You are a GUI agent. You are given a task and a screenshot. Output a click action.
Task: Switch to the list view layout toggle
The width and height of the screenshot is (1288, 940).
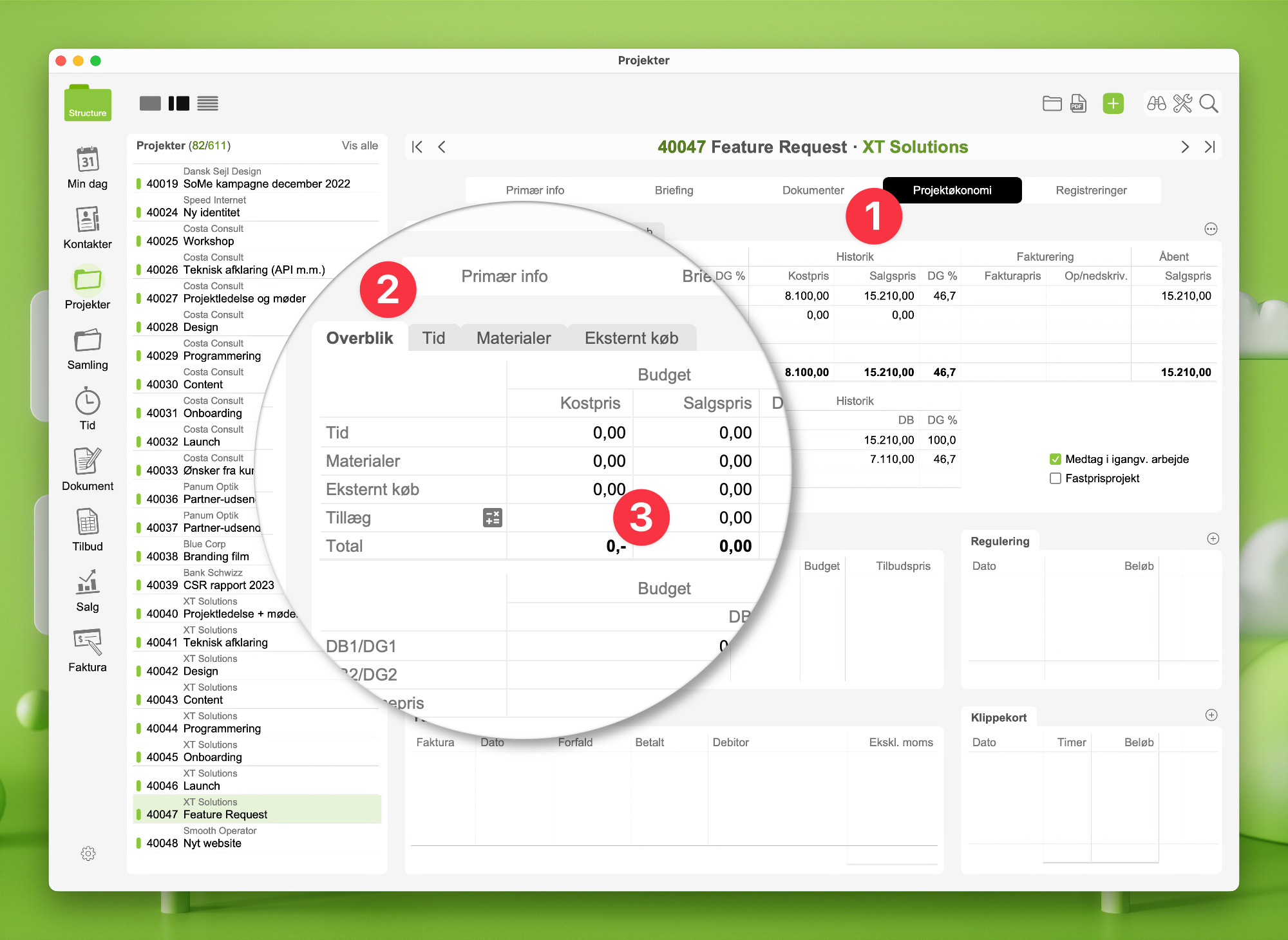(x=207, y=104)
